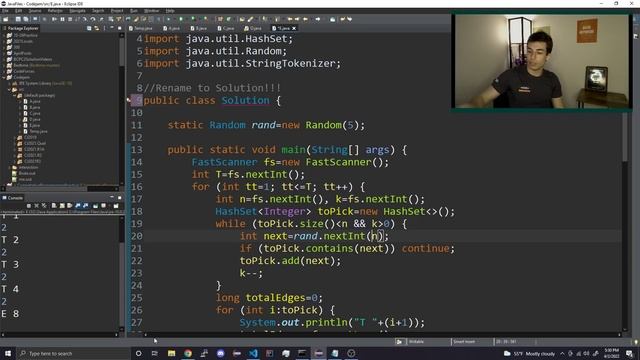Click the Package Explorer vertical scrollbar

click(x=121, y=108)
